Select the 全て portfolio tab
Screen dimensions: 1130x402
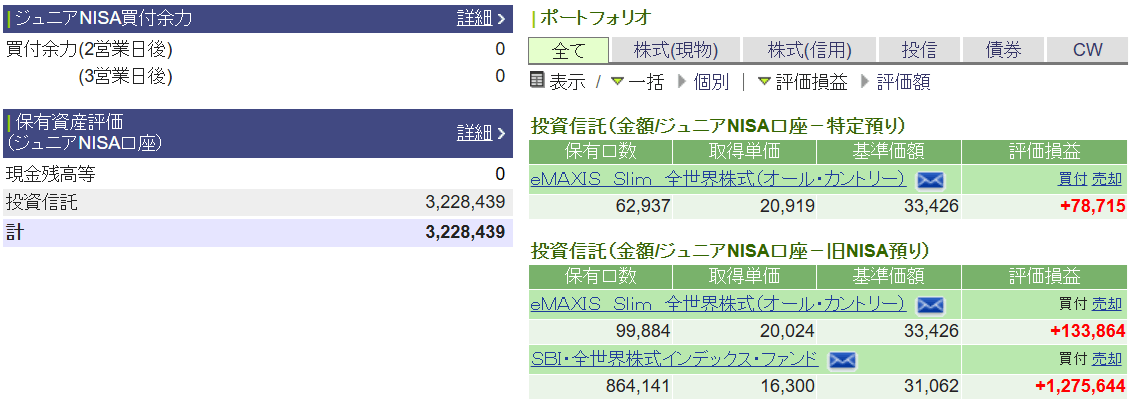(x=566, y=50)
